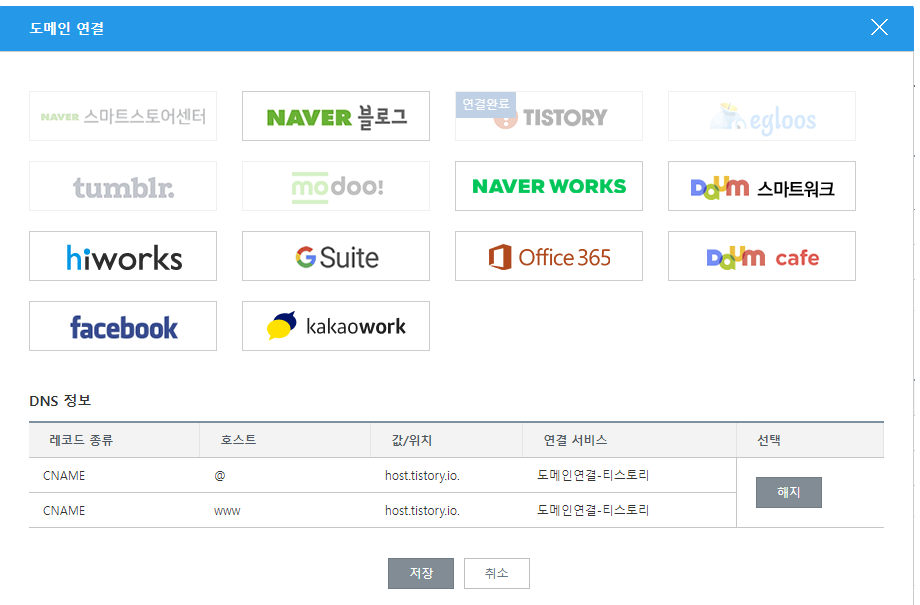Save the domain connection settings
This screenshot has width=920, height=605.
(420, 573)
